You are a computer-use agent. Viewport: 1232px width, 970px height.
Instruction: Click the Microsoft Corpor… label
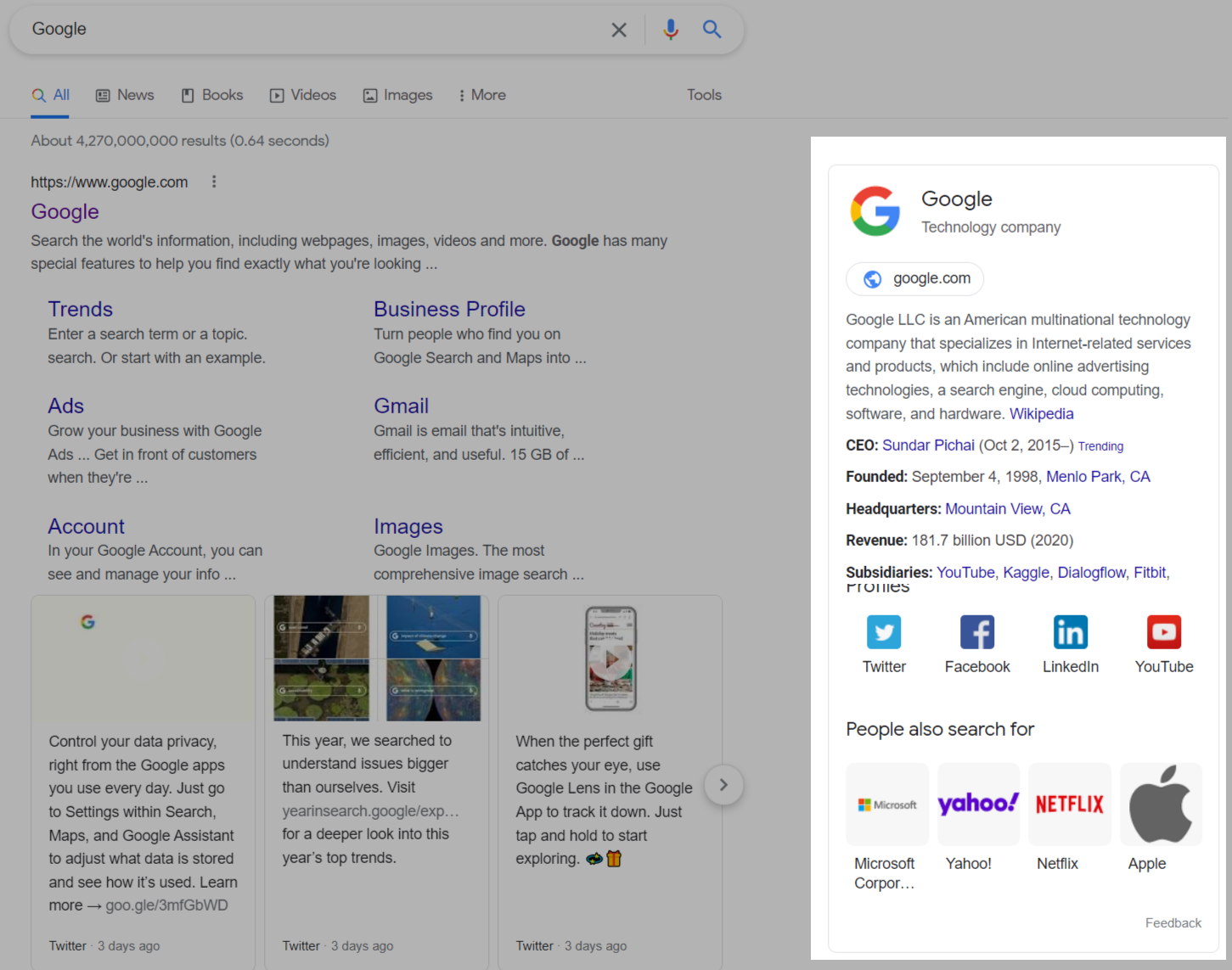click(x=885, y=873)
